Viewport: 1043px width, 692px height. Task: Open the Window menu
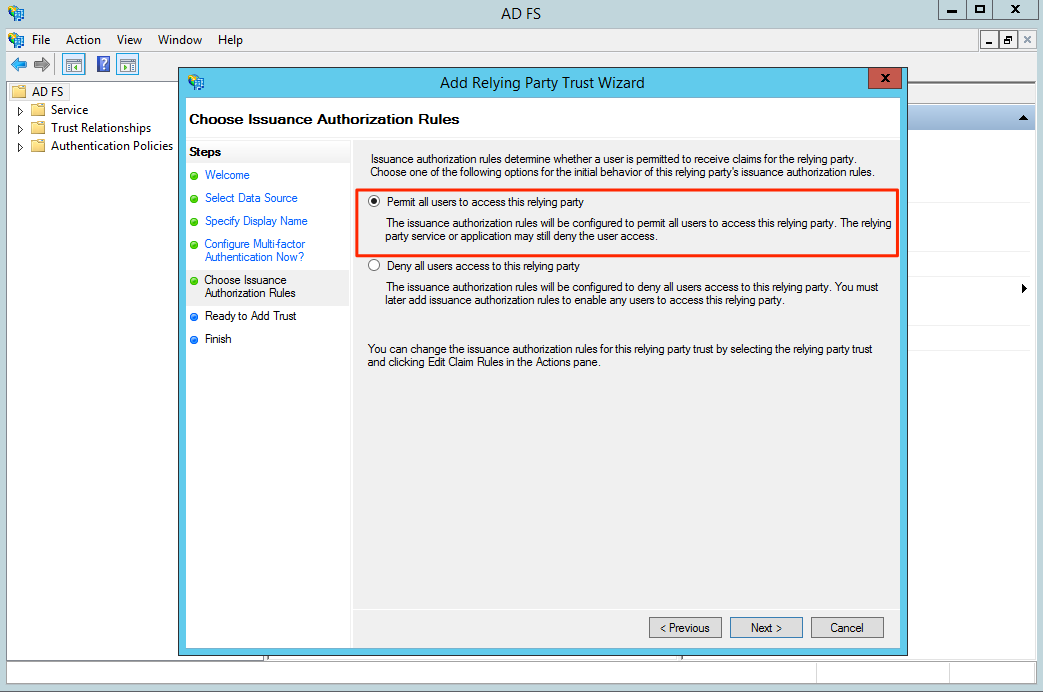point(180,40)
